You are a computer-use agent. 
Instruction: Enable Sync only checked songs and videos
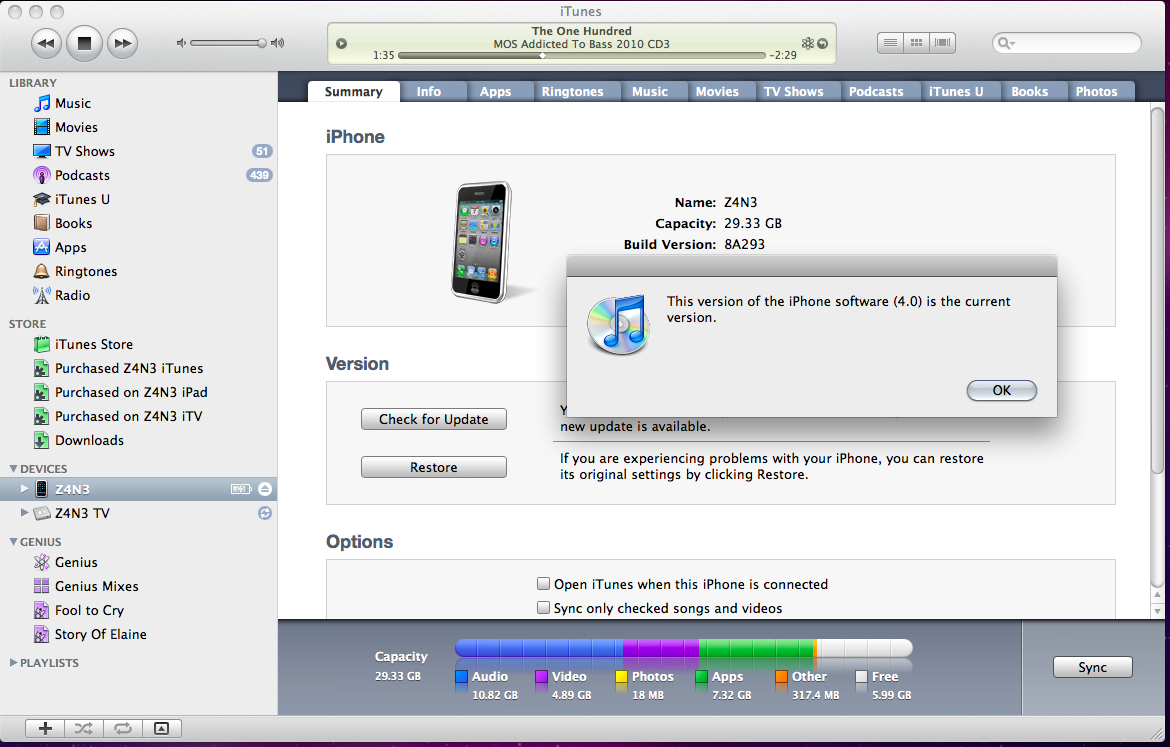(544, 607)
